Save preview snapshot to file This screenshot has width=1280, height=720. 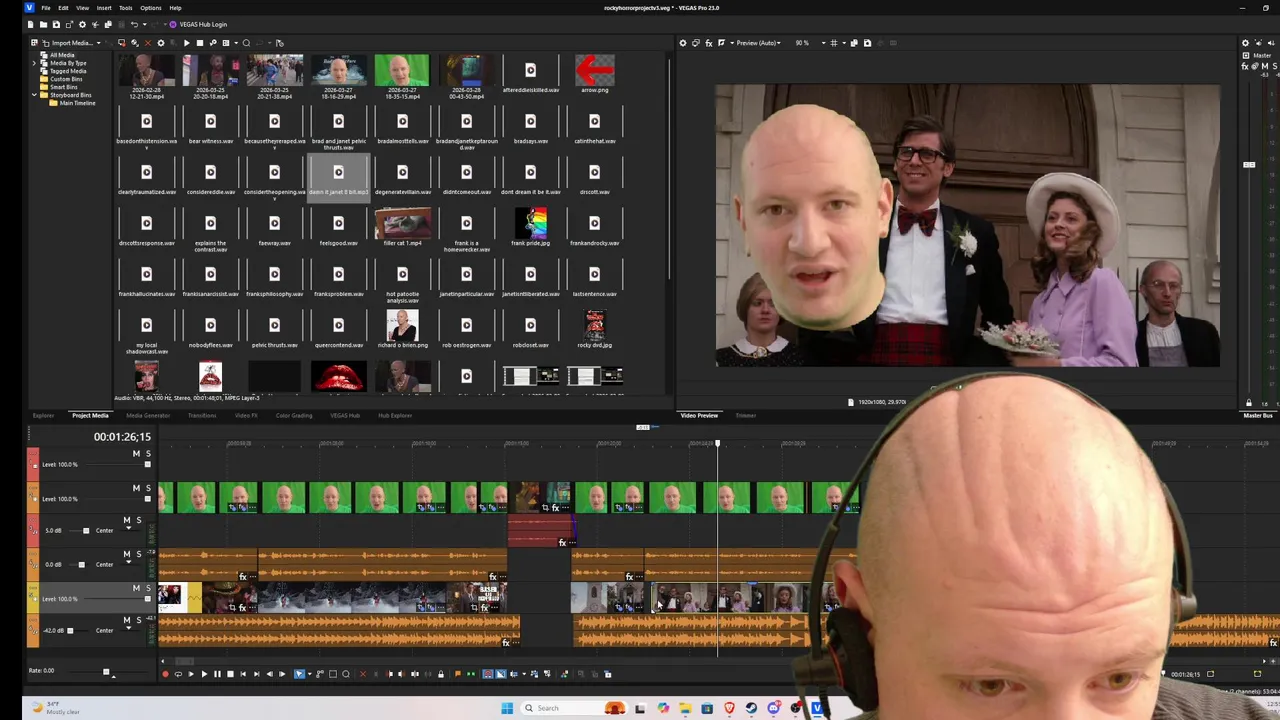click(x=867, y=43)
